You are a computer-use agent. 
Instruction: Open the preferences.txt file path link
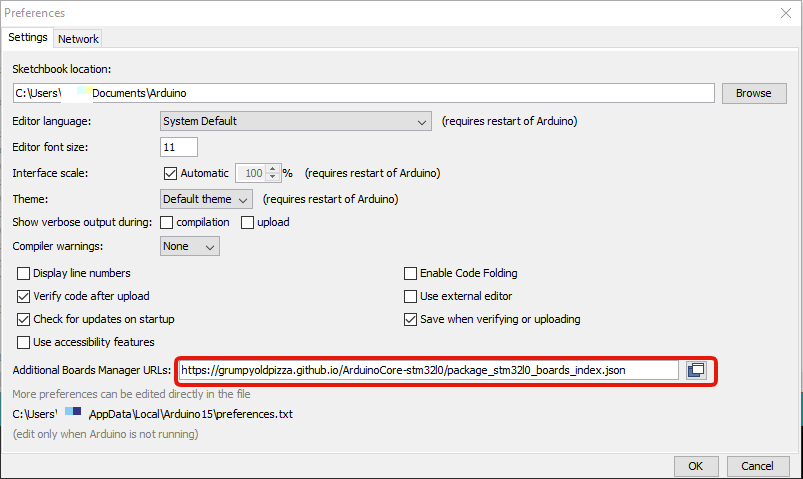[151, 413]
